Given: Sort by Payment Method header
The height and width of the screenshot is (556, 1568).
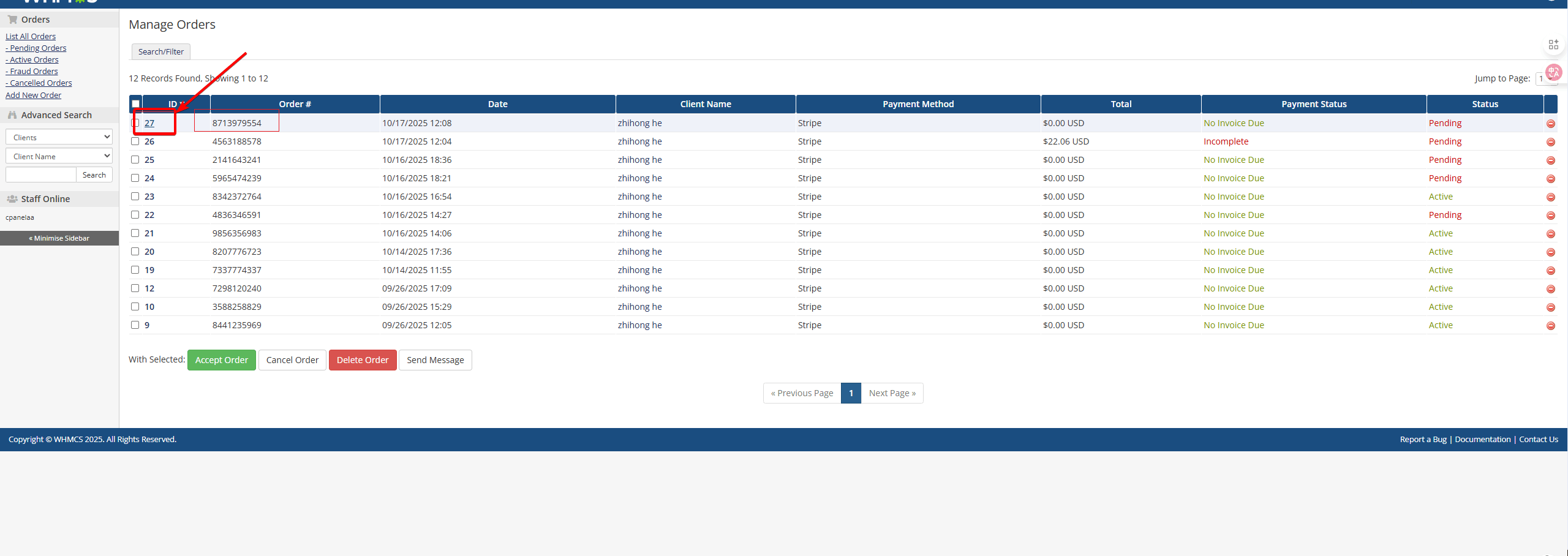Looking at the screenshot, I should [x=918, y=104].
